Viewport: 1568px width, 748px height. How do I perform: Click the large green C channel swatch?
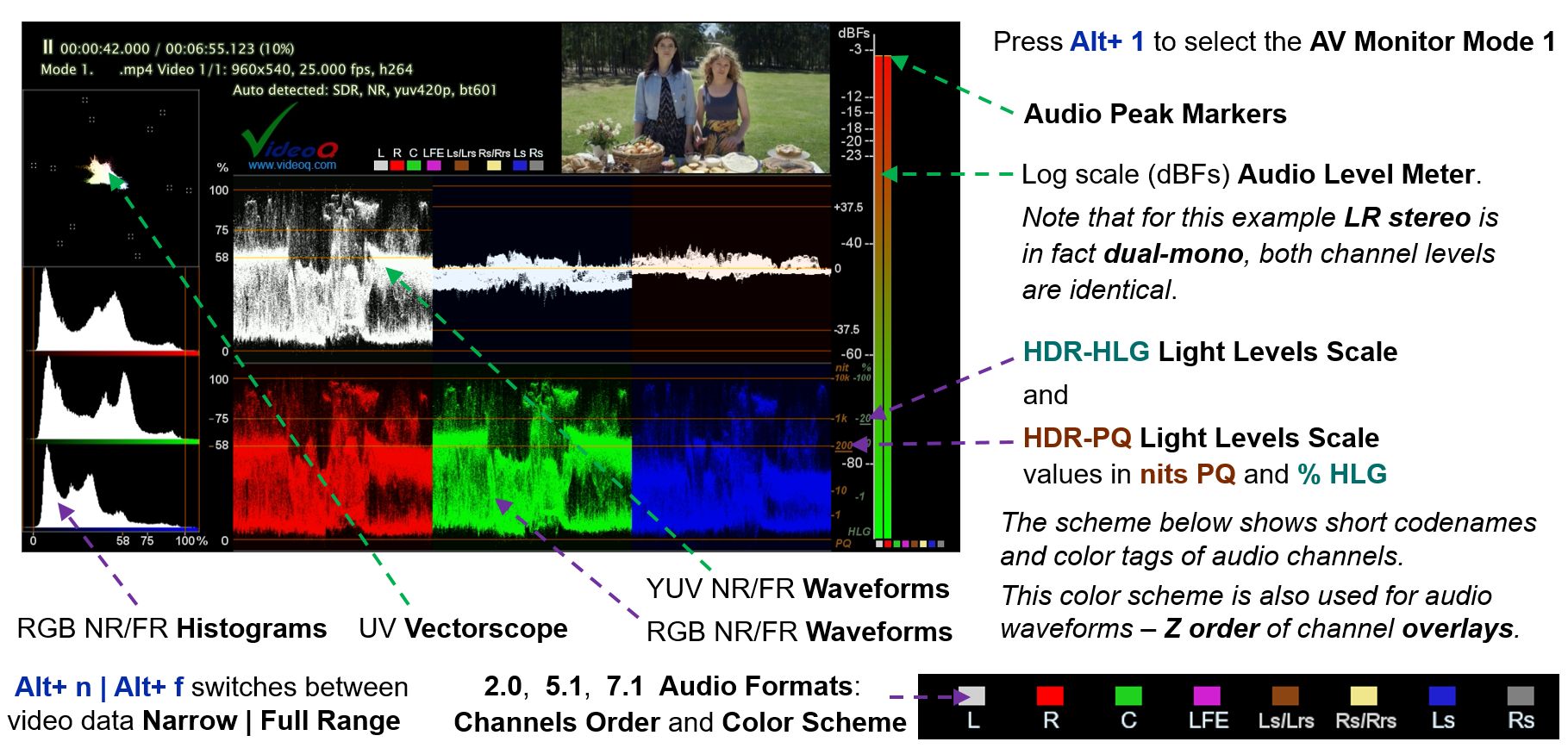tap(1128, 695)
